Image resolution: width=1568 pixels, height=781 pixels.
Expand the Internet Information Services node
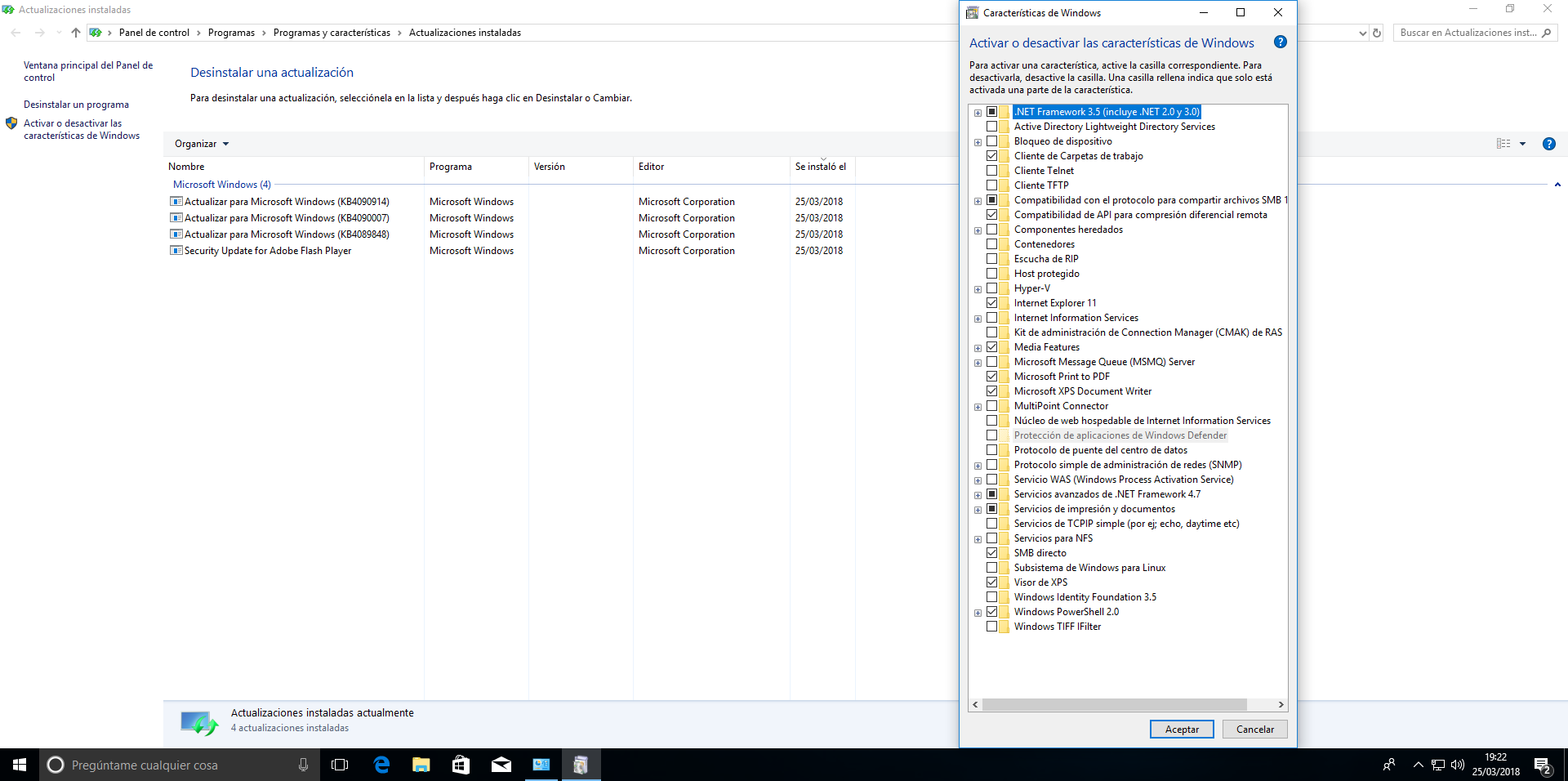(x=978, y=319)
